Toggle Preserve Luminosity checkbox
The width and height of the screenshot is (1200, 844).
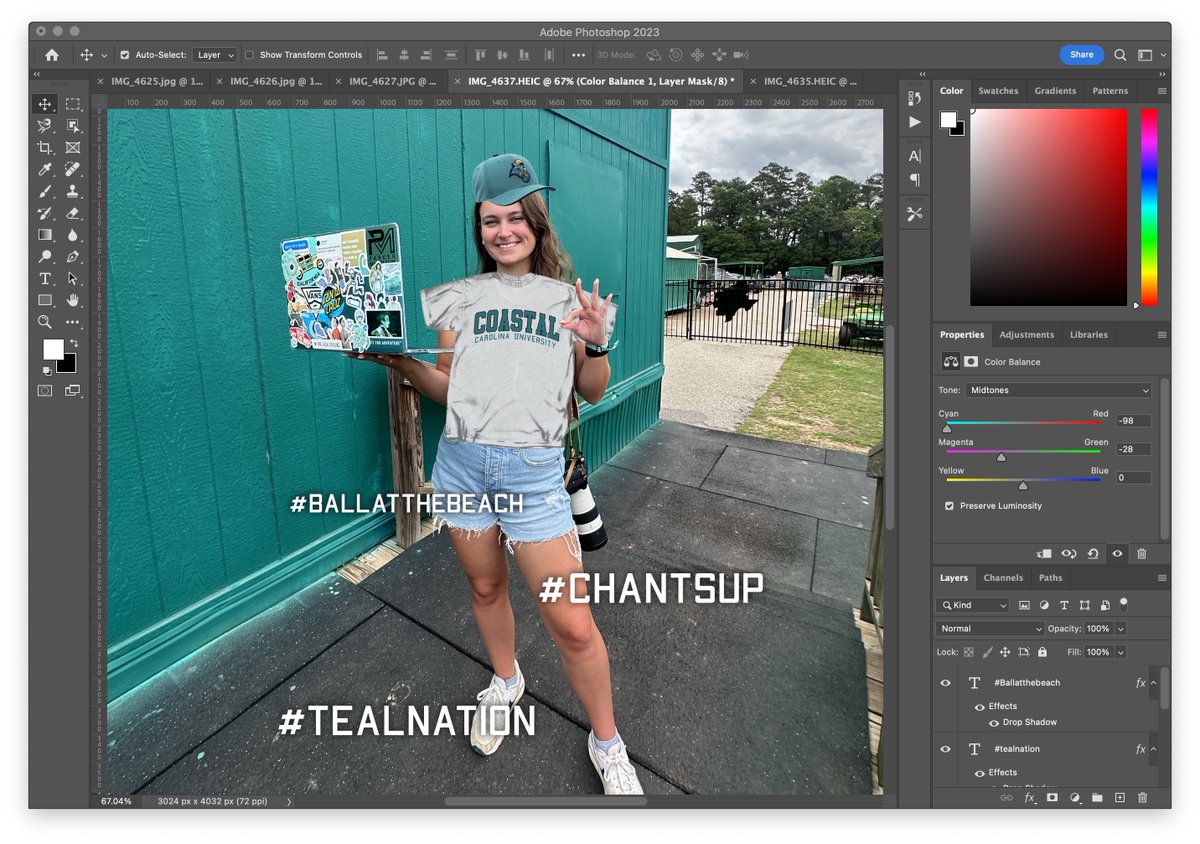[949, 506]
